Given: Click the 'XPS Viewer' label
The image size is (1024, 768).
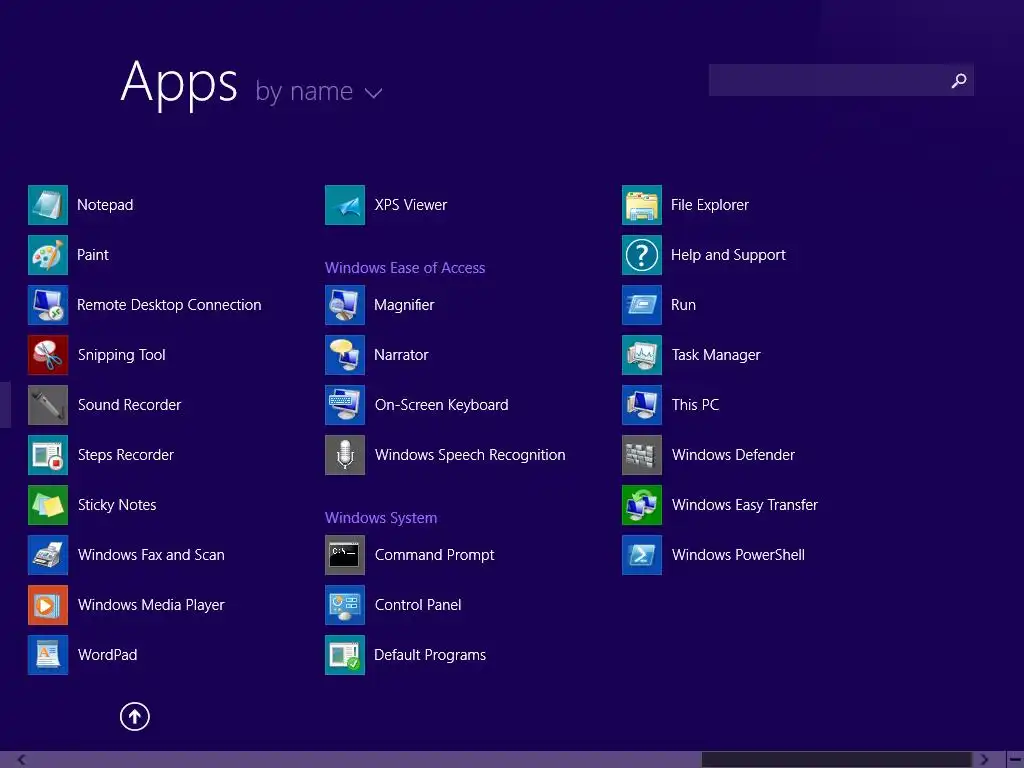Looking at the screenshot, I should point(411,205).
